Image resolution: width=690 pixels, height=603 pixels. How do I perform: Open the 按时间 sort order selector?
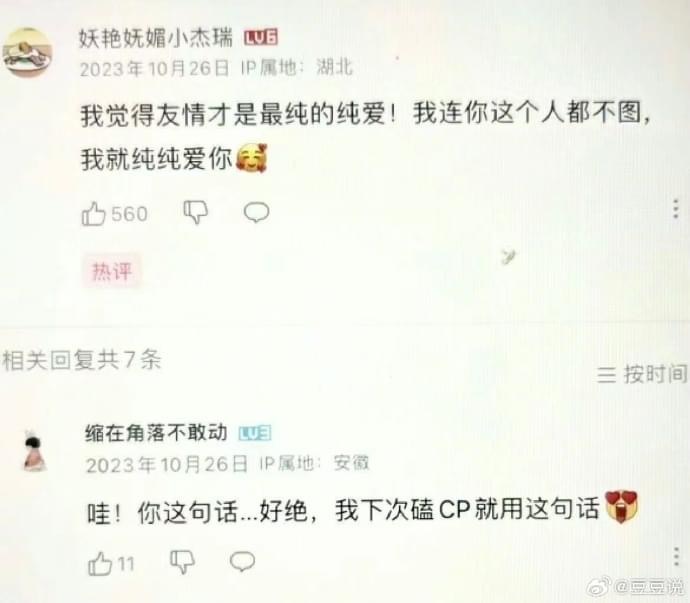click(642, 375)
